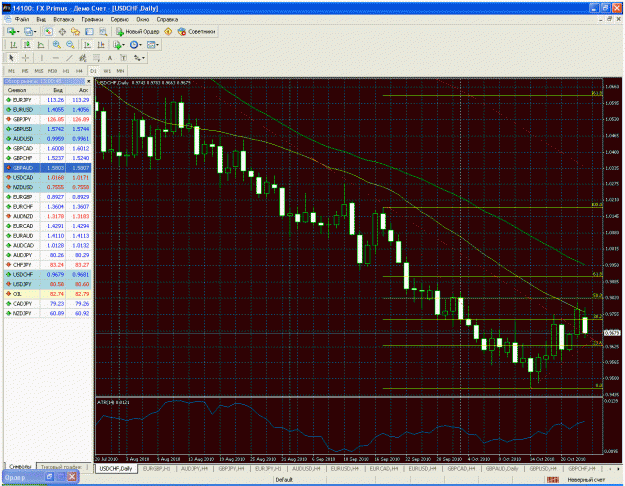Set the timeframe to W1

pyautogui.click(x=107, y=71)
